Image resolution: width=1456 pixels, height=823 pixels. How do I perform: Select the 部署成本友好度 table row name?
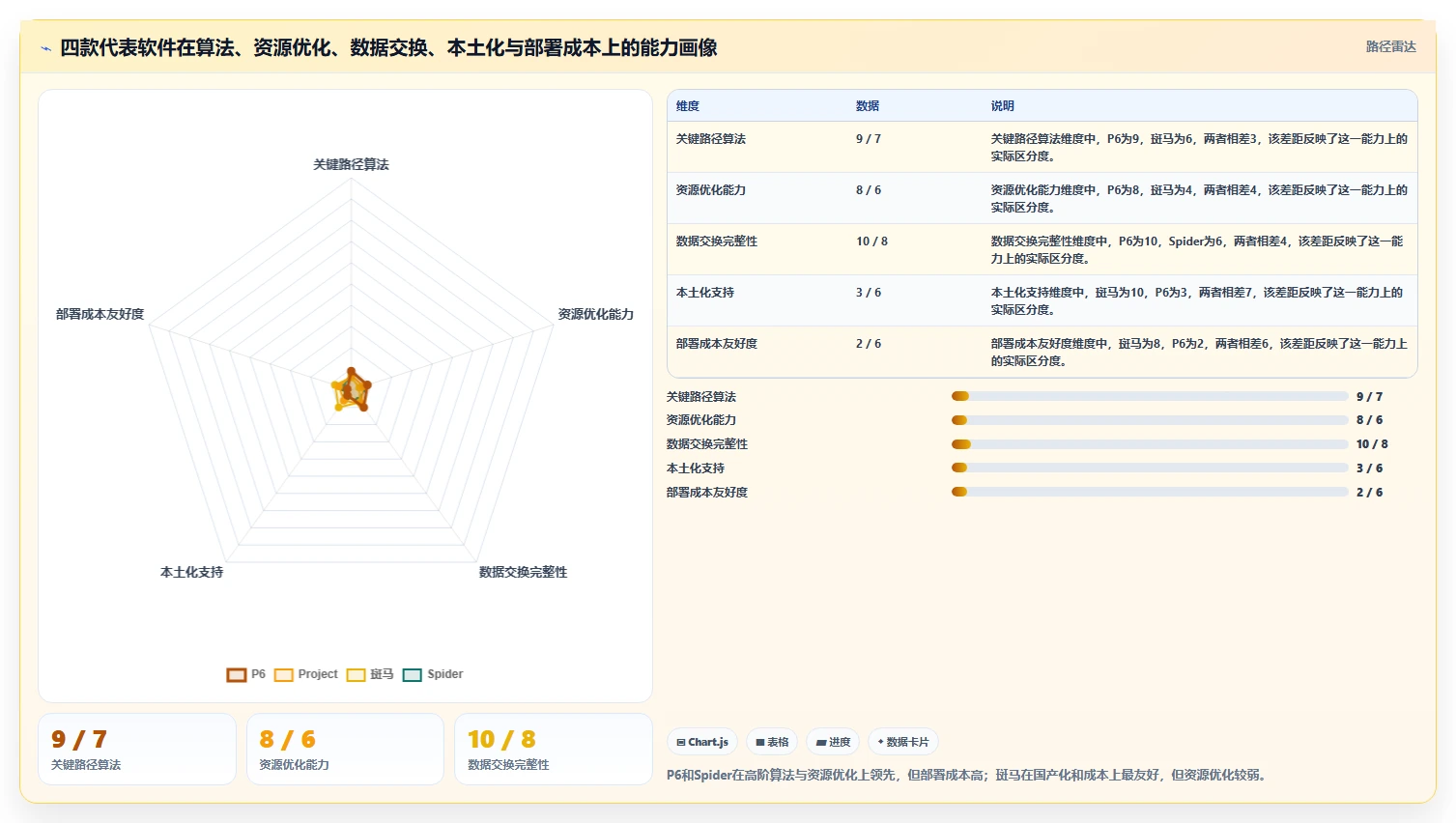717,344
